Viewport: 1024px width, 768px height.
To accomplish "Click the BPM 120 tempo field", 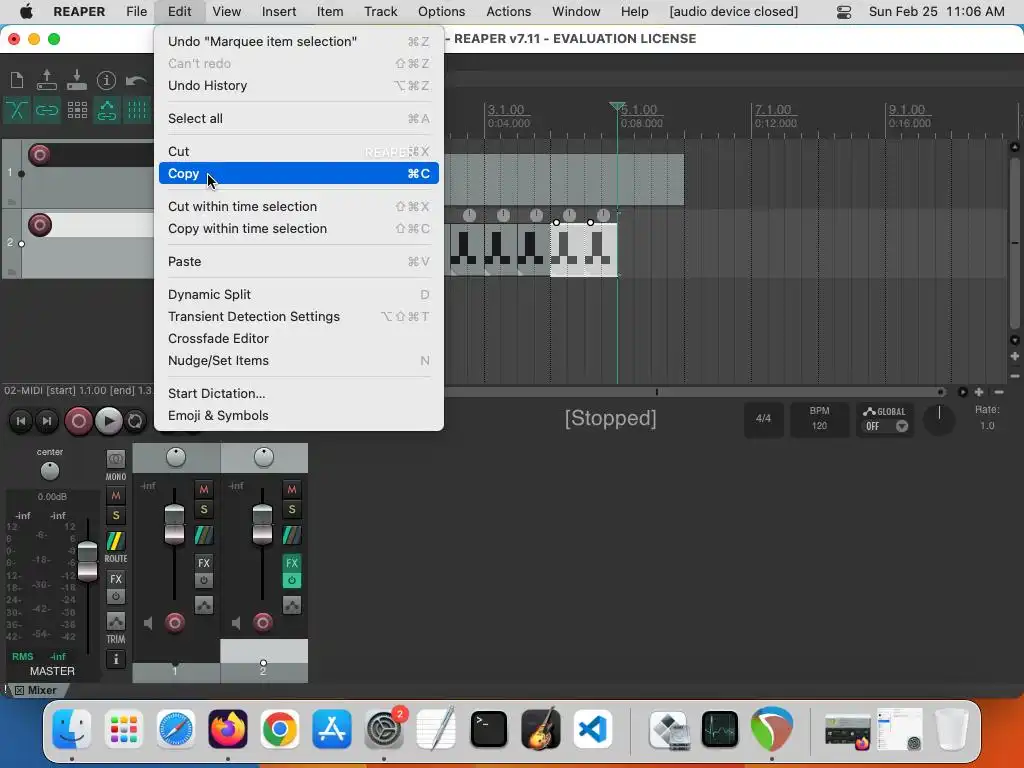I will coord(819,419).
